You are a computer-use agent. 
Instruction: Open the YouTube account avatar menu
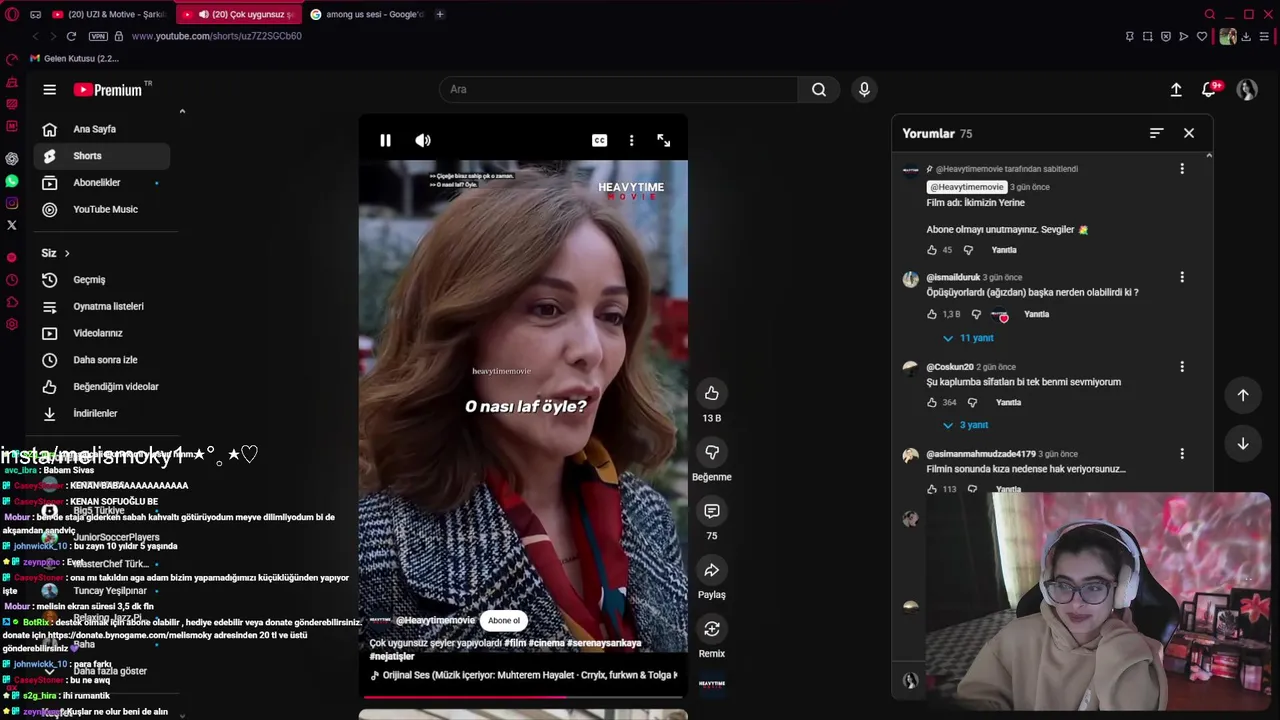point(1247,89)
